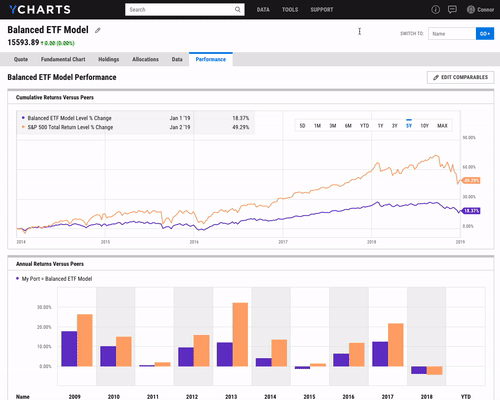Click the YTD column header
The width and height of the screenshot is (500, 400).
point(466,397)
